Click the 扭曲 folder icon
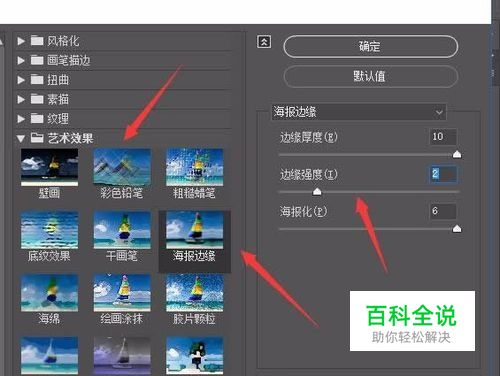This screenshot has height=376, width=500. pos(37,79)
